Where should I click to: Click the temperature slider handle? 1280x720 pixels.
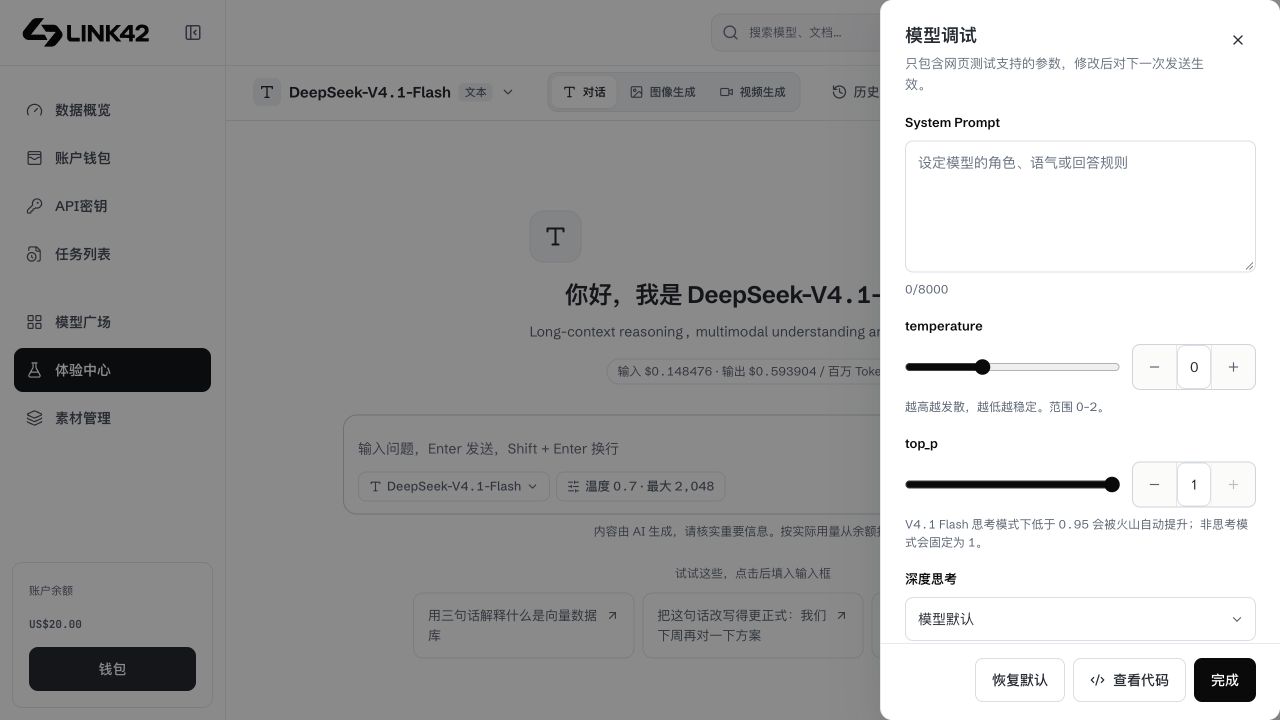tap(982, 367)
